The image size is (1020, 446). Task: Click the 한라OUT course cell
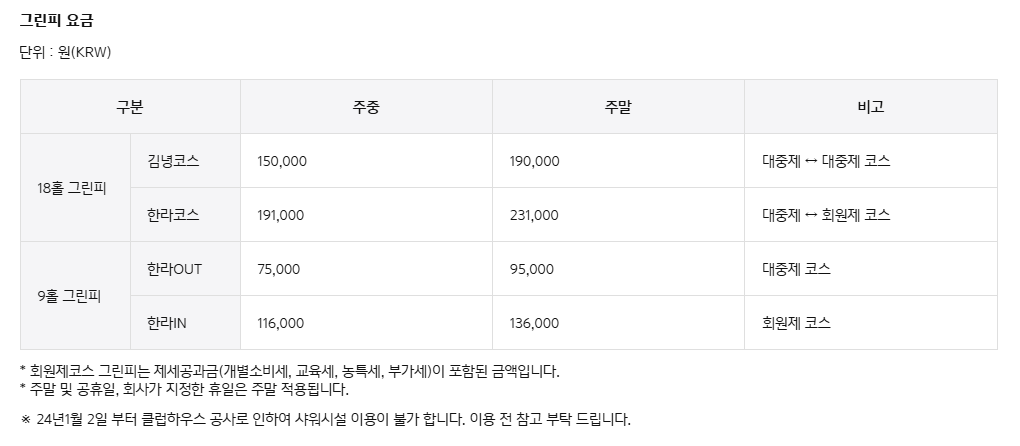[x=175, y=269]
